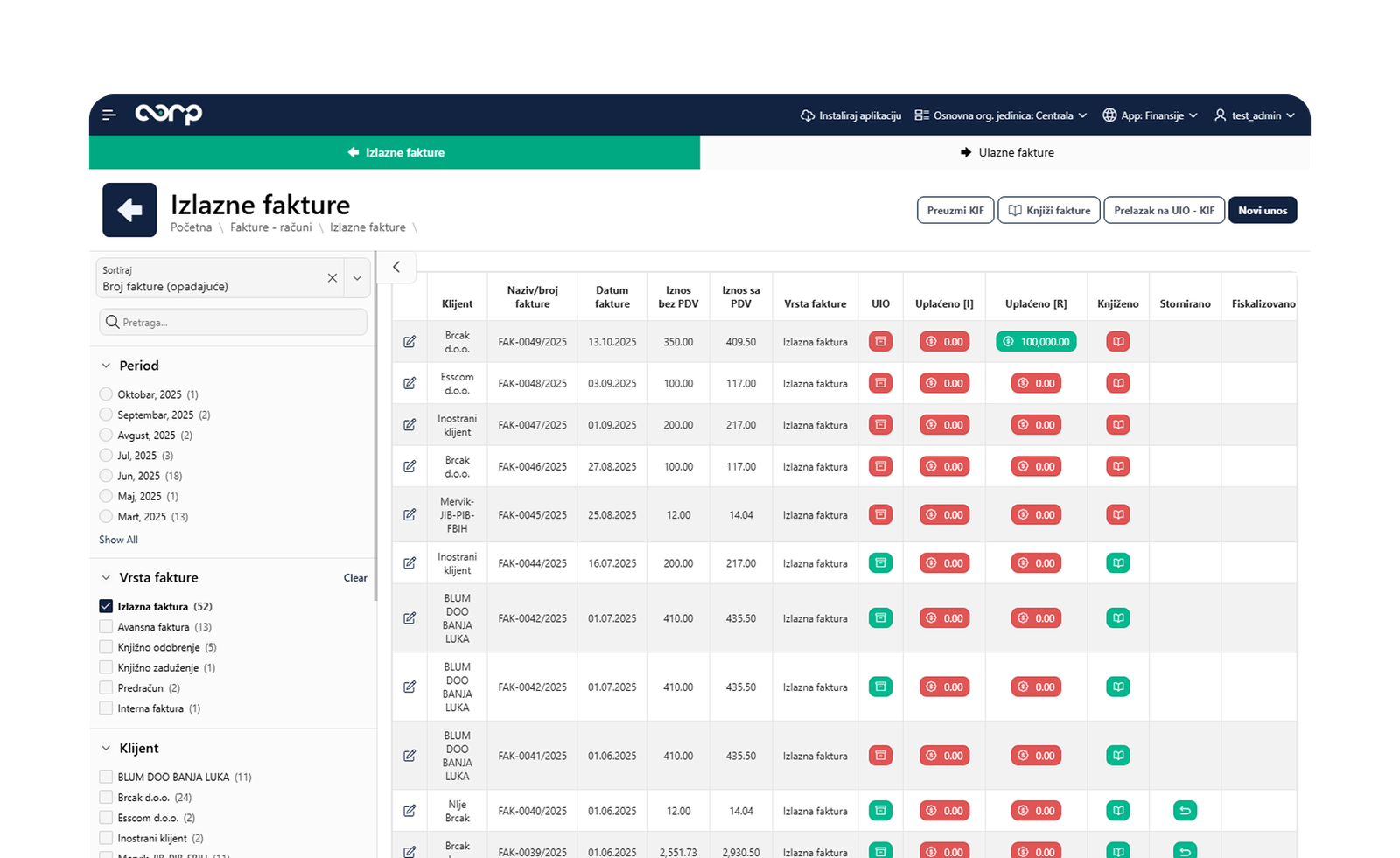Image resolution: width=1400 pixels, height=858 pixels.
Task: Click green 100,000.00 paid badge for FAK-0049/2025
Action: click(1036, 342)
